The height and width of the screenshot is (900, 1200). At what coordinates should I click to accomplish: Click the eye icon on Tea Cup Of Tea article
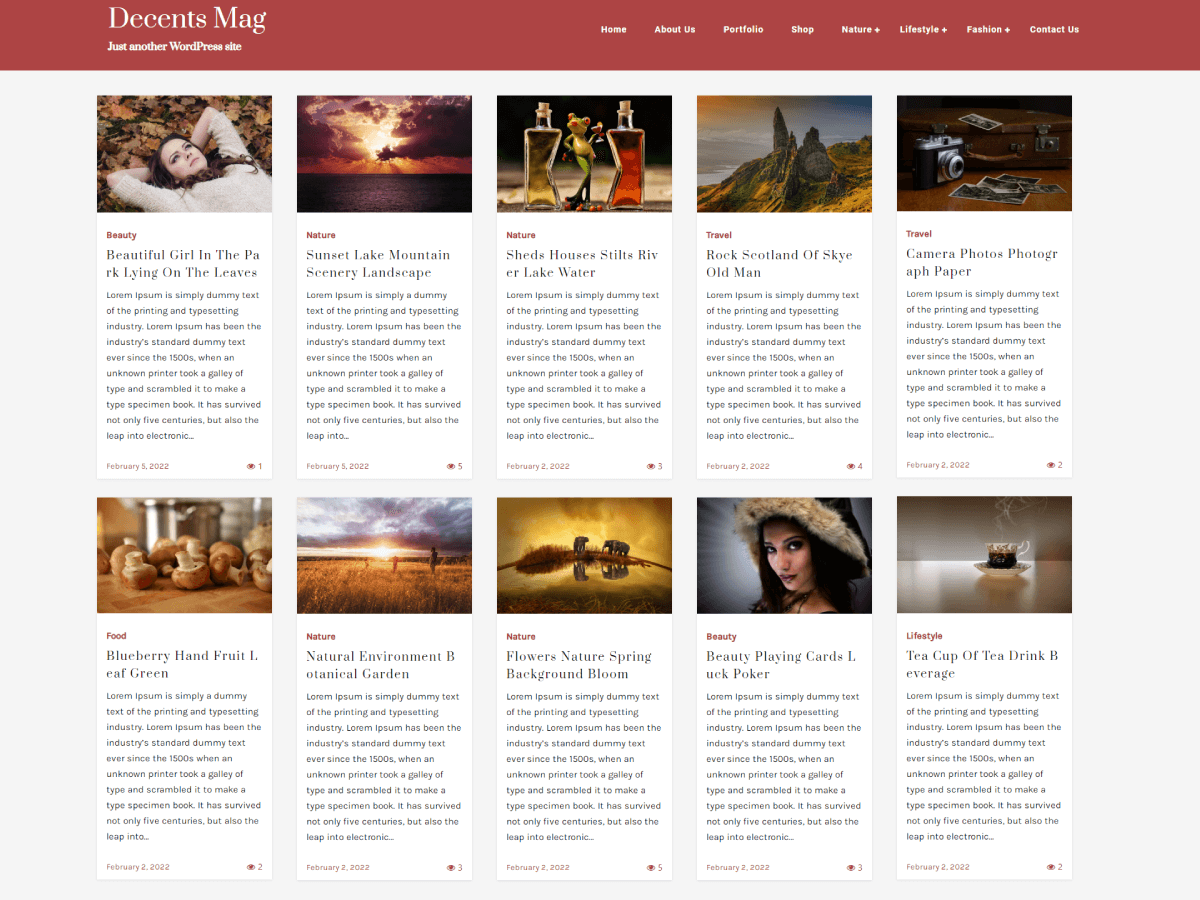[x=1051, y=866]
